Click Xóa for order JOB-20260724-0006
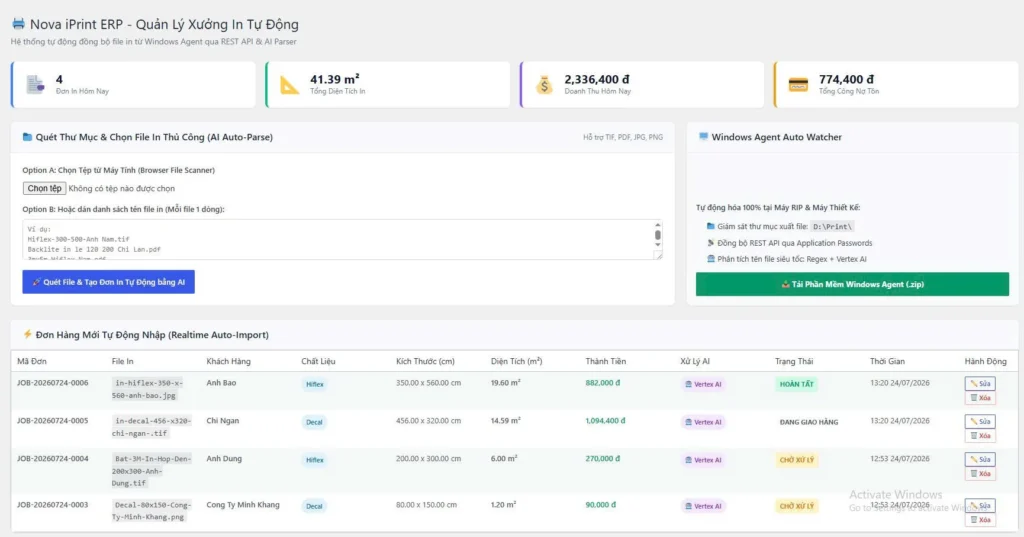 pyautogui.click(x=980, y=398)
